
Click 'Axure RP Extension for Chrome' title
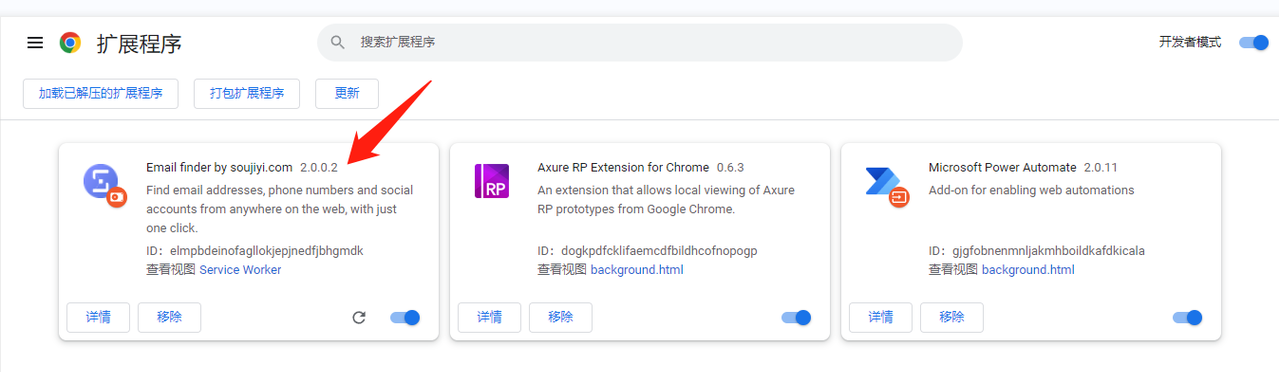(623, 167)
